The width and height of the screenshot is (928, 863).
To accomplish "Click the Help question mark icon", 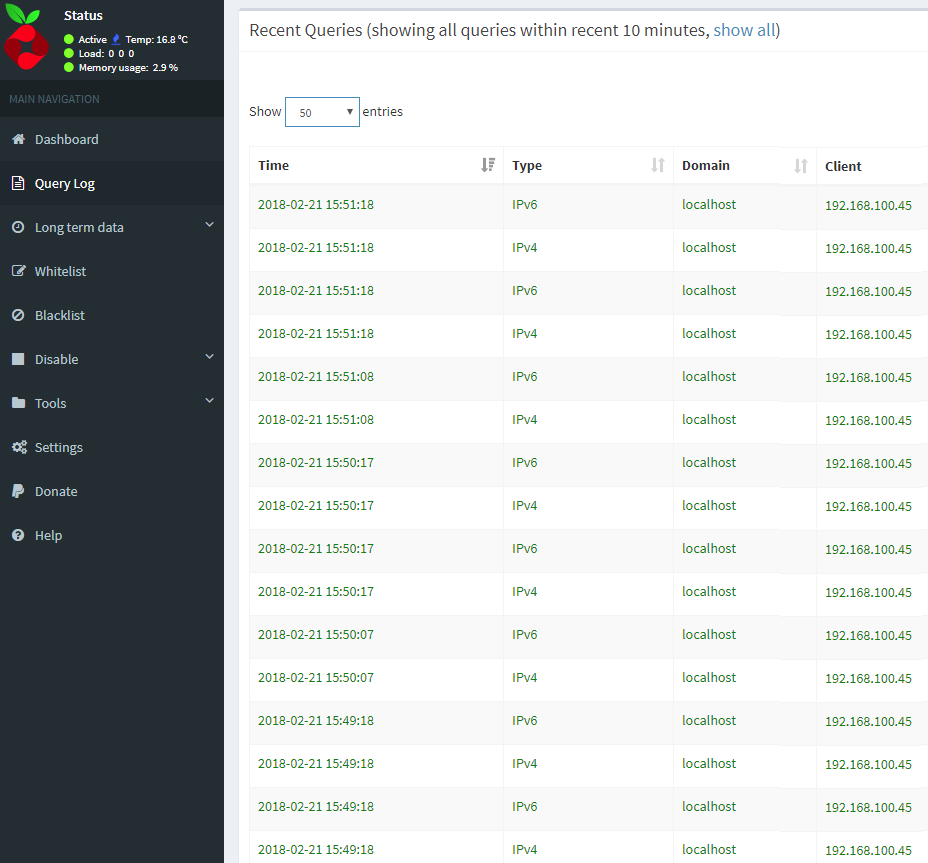I will 18,536.
